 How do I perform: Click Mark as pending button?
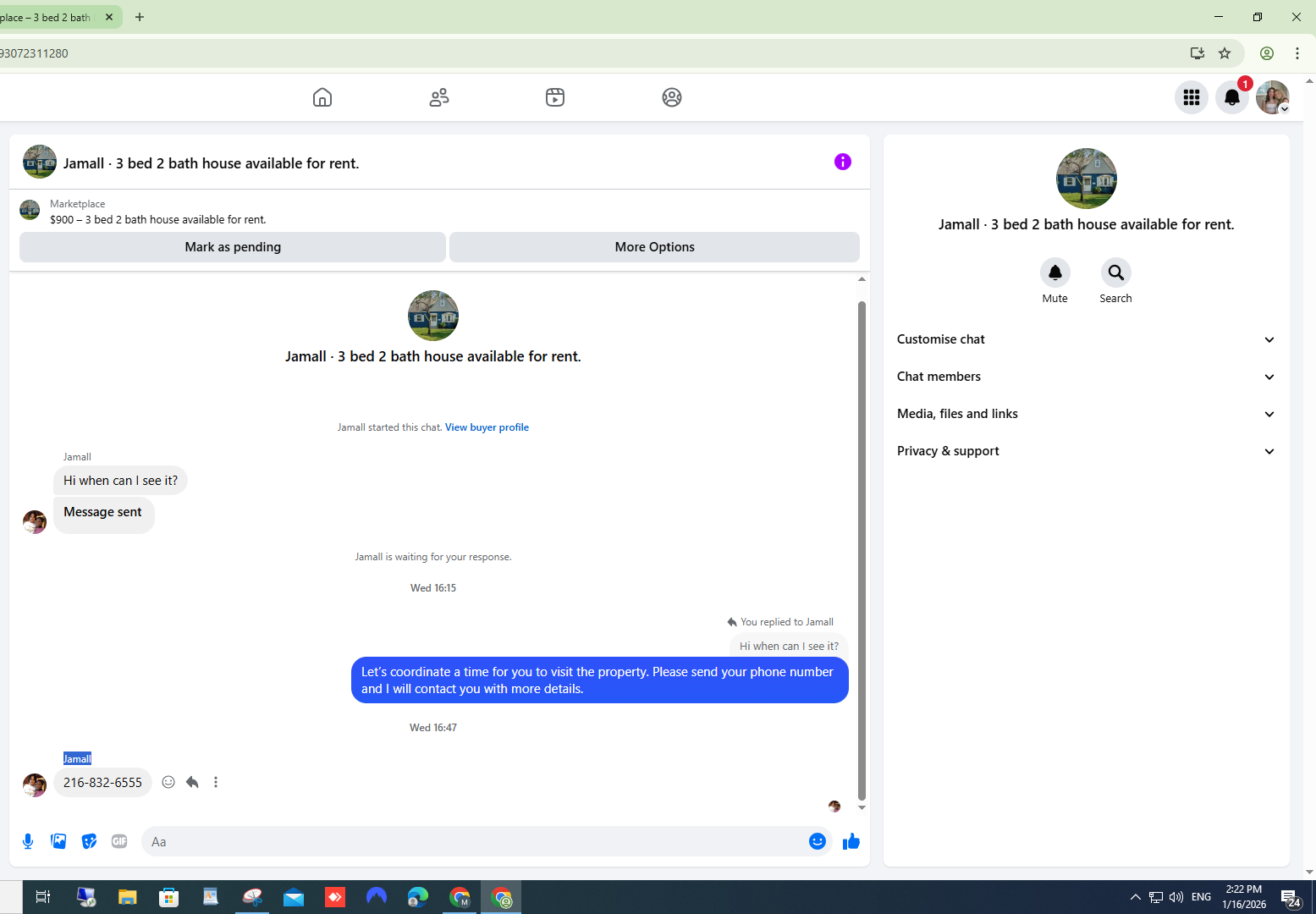point(233,247)
